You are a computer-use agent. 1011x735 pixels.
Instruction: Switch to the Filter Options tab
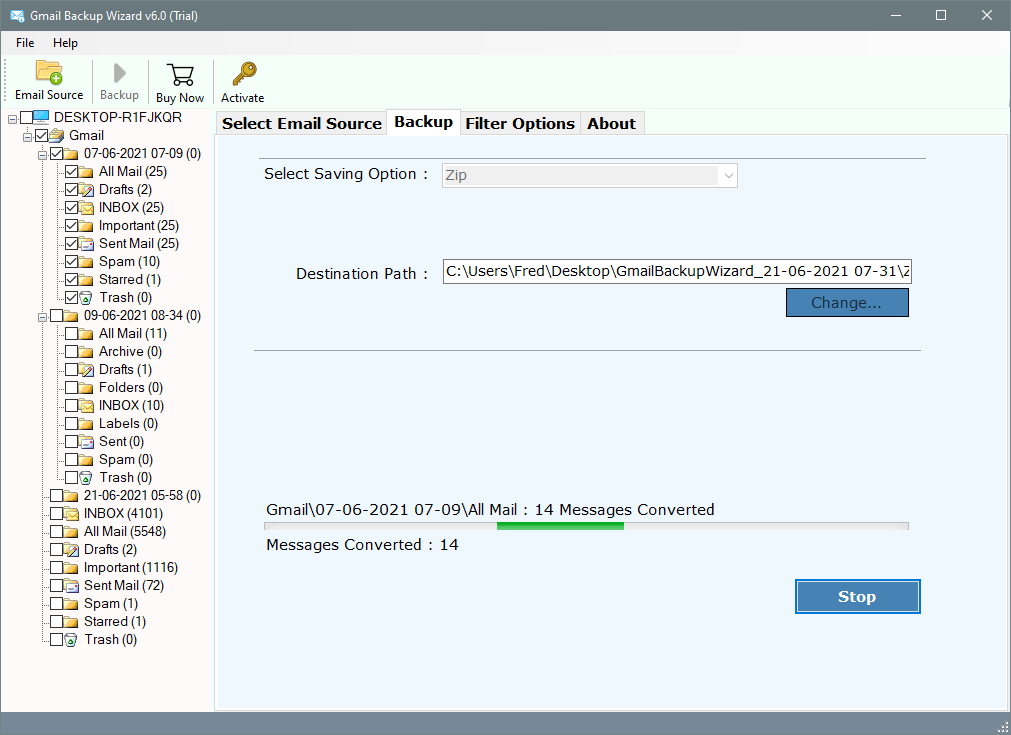[x=520, y=123]
